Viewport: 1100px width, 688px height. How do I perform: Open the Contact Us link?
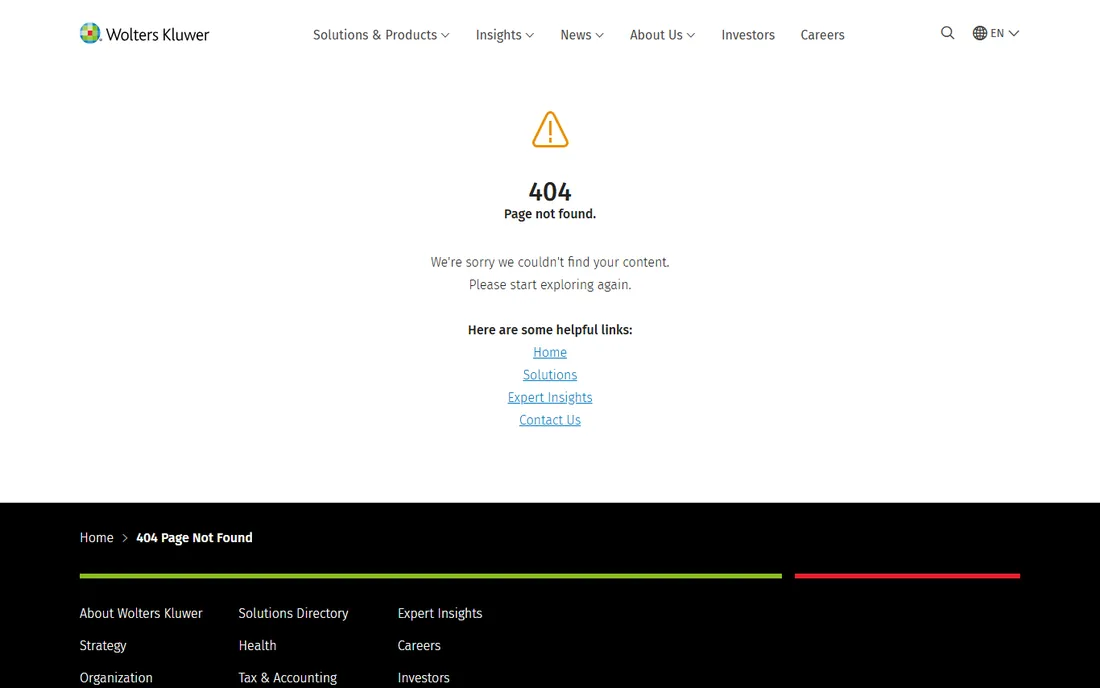pyautogui.click(x=550, y=419)
